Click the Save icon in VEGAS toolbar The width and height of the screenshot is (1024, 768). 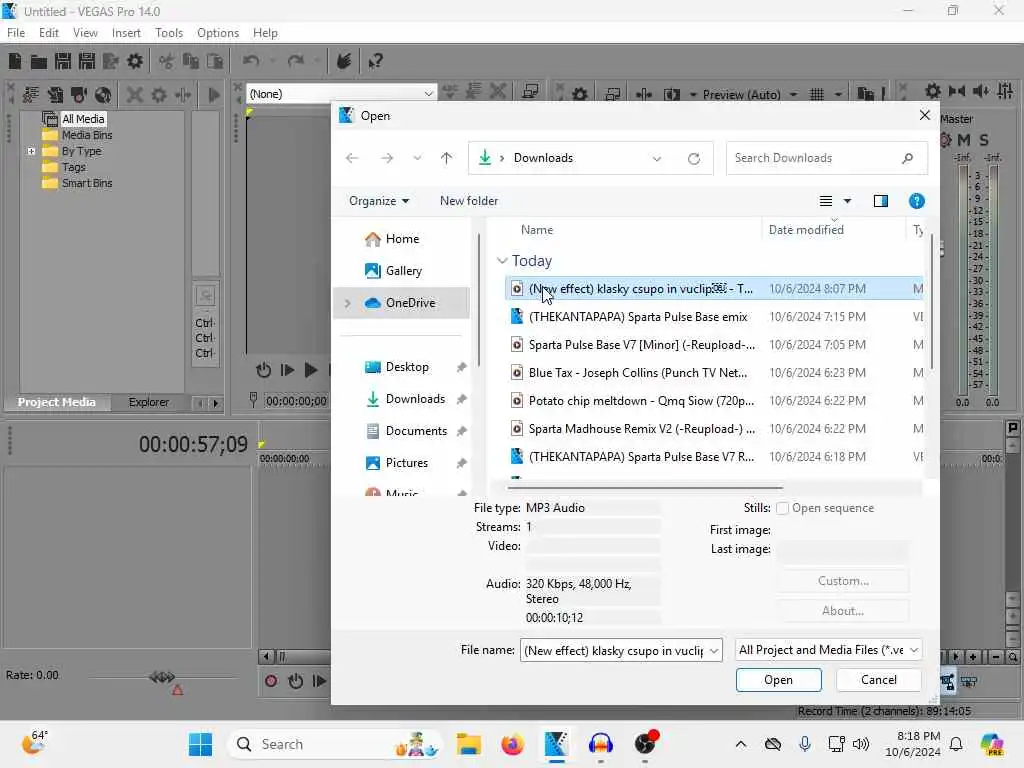[x=63, y=61]
